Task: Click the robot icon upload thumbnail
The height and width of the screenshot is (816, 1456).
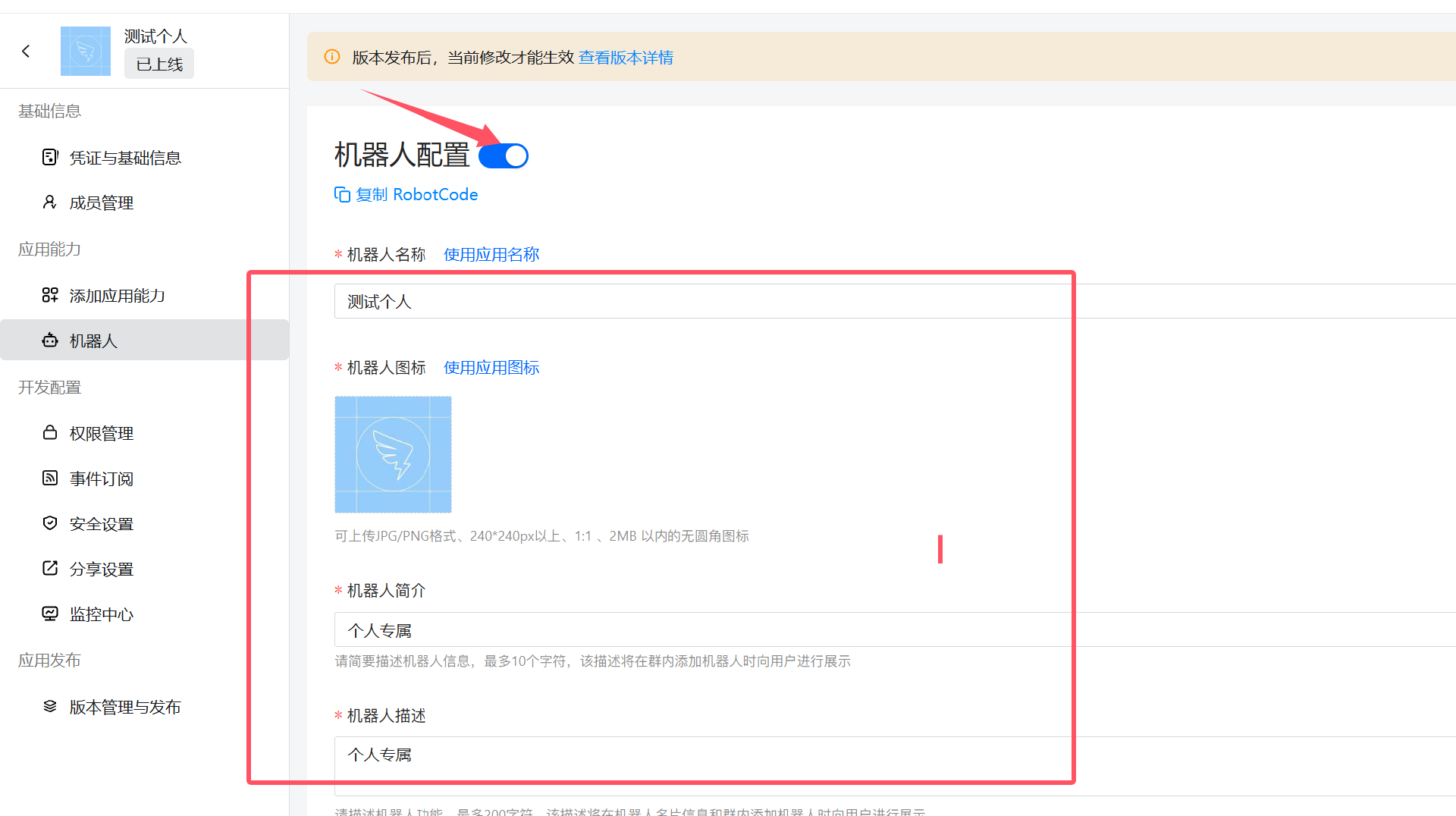Action: [393, 454]
